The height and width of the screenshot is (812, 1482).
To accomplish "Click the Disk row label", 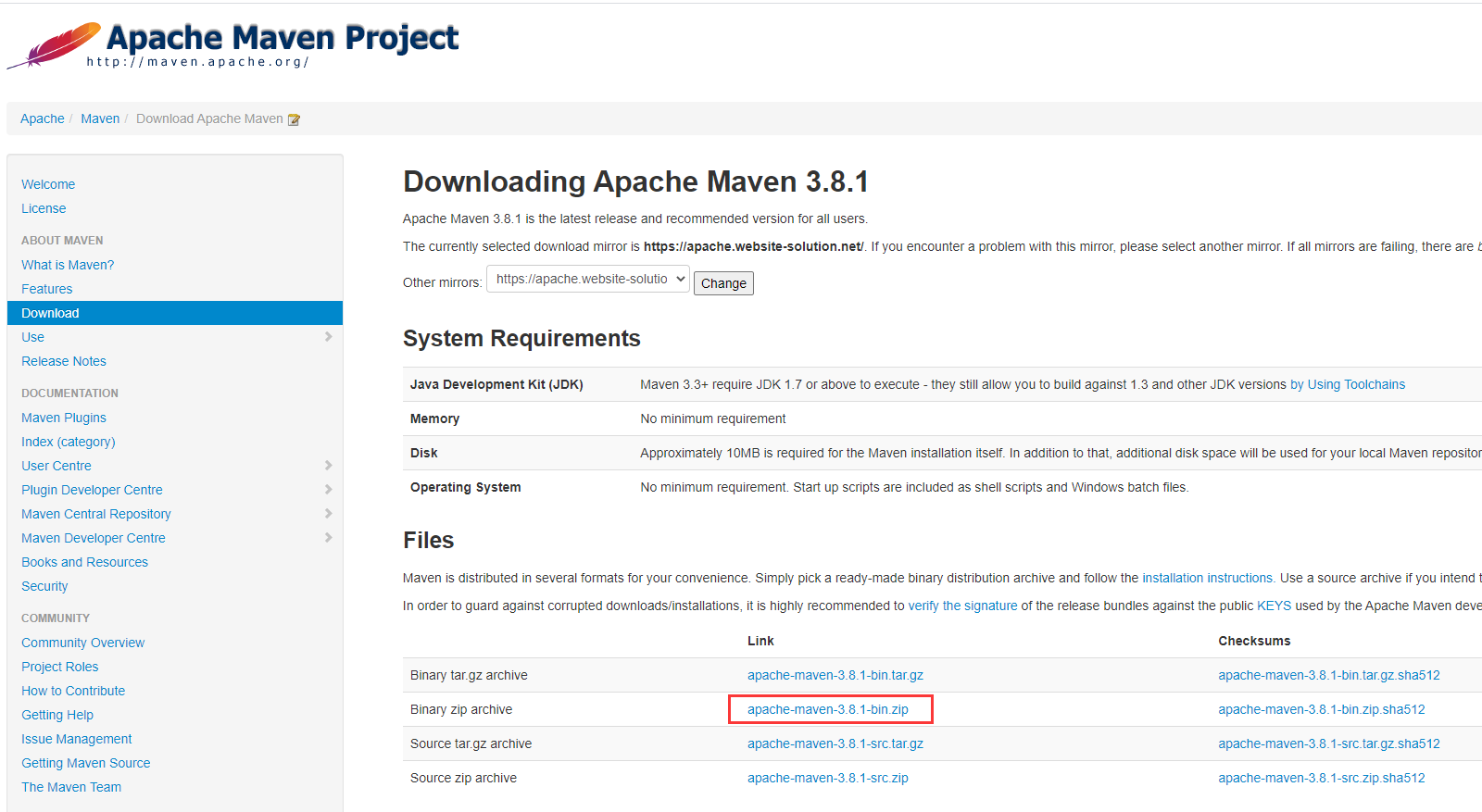I will coord(423,453).
